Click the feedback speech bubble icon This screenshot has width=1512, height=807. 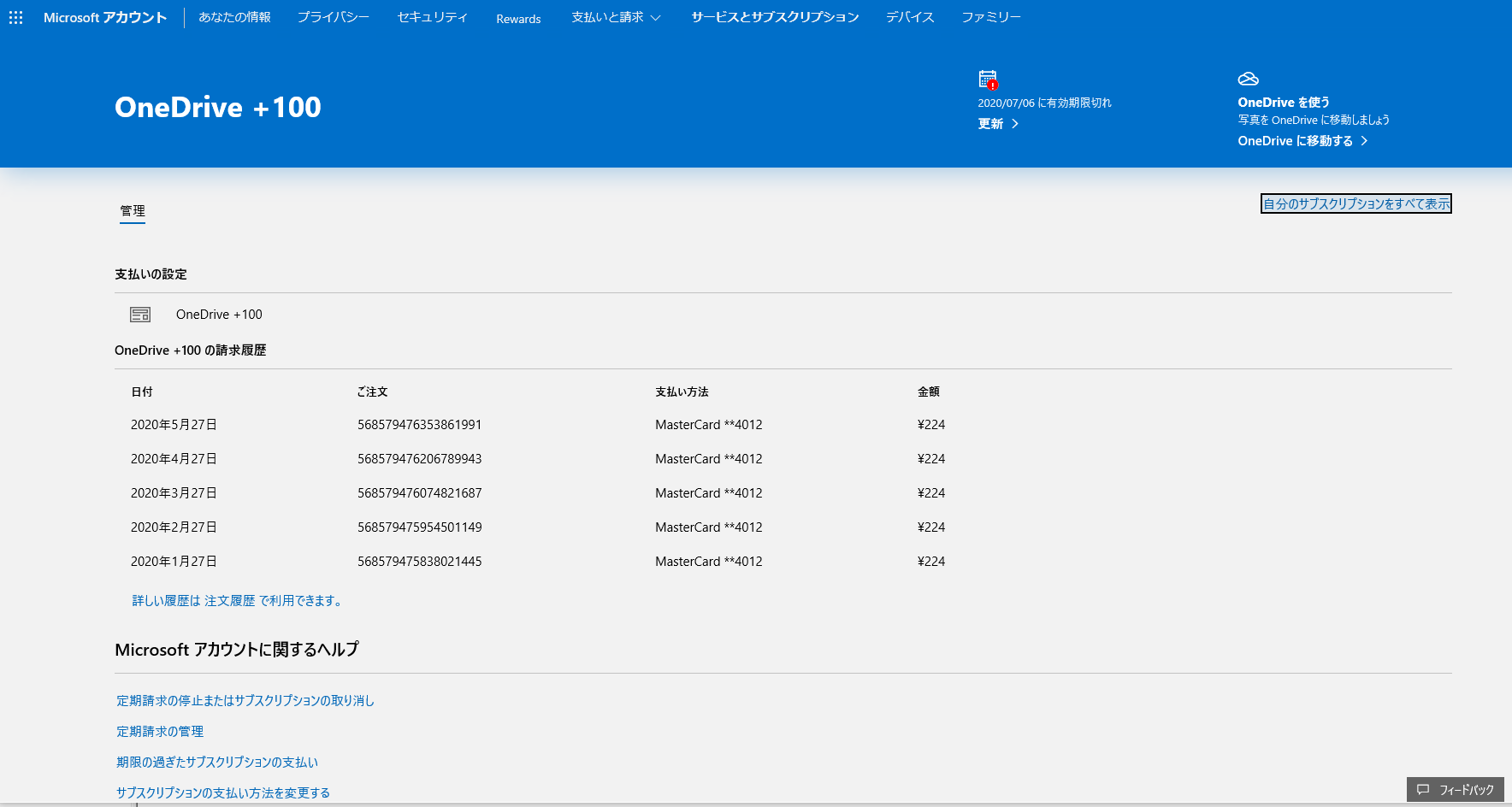click(1423, 790)
